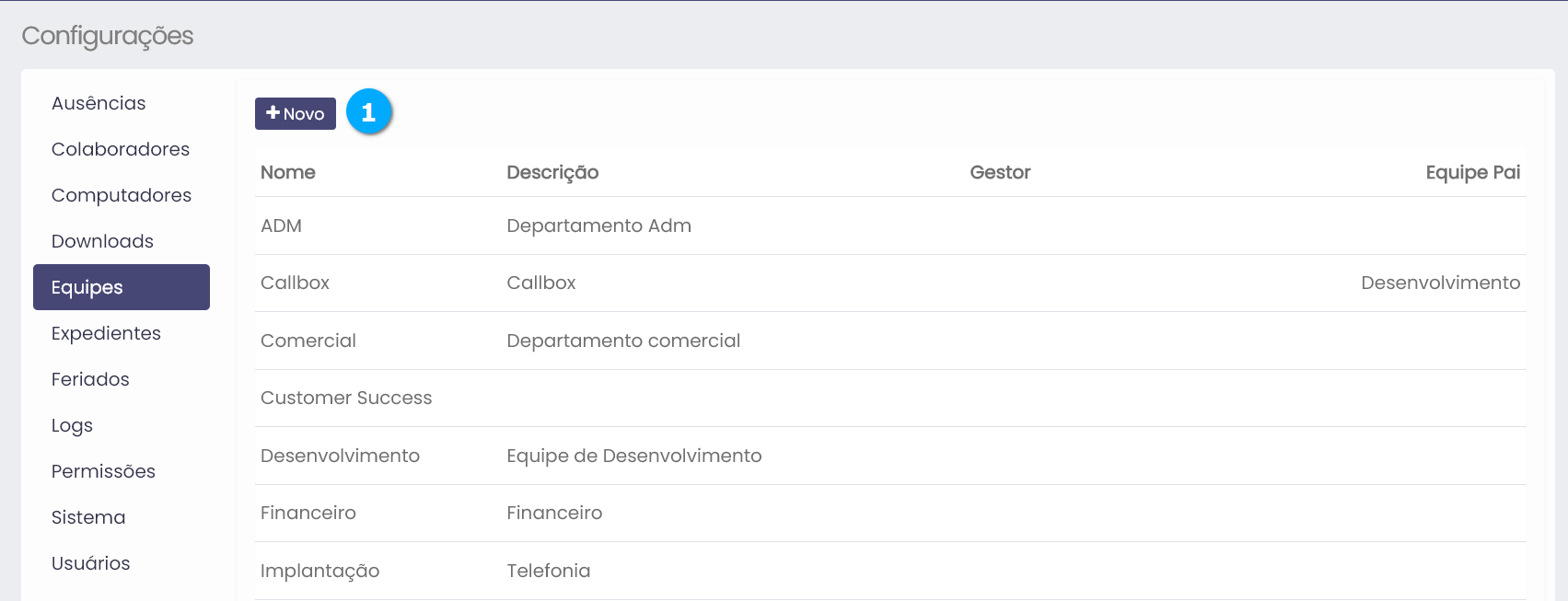This screenshot has height=601, width=1568.
Task: Select the Comercial team row
Action: click(x=308, y=341)
